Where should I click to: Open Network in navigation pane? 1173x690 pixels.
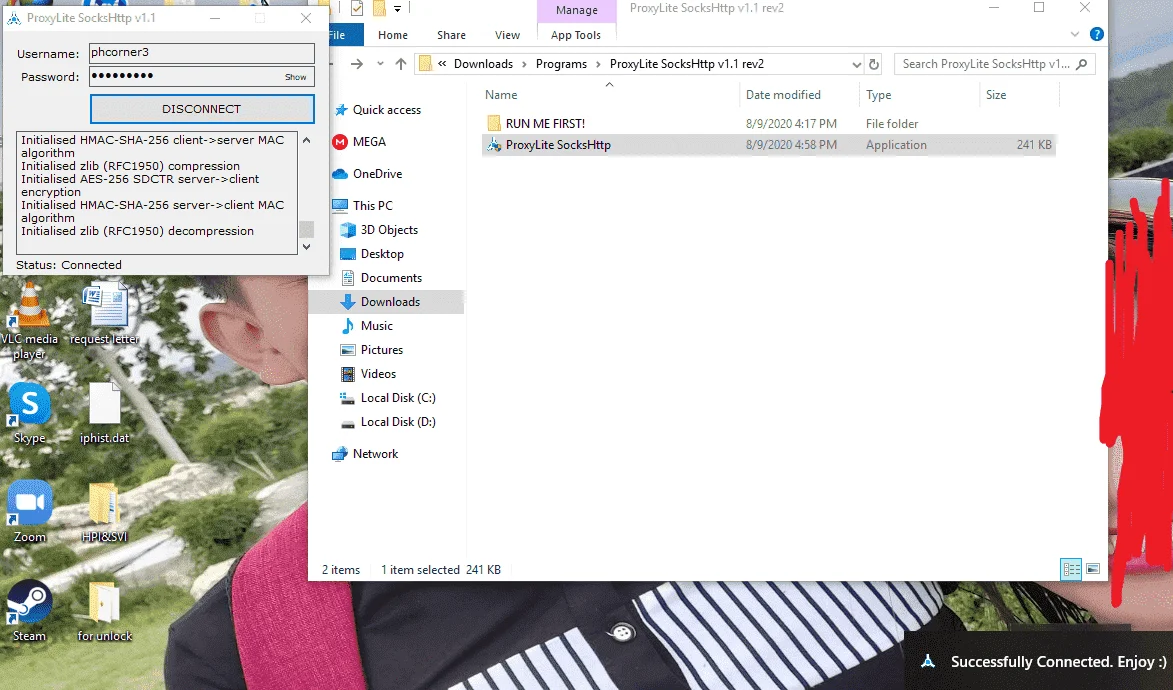click(x=375, y=454)
